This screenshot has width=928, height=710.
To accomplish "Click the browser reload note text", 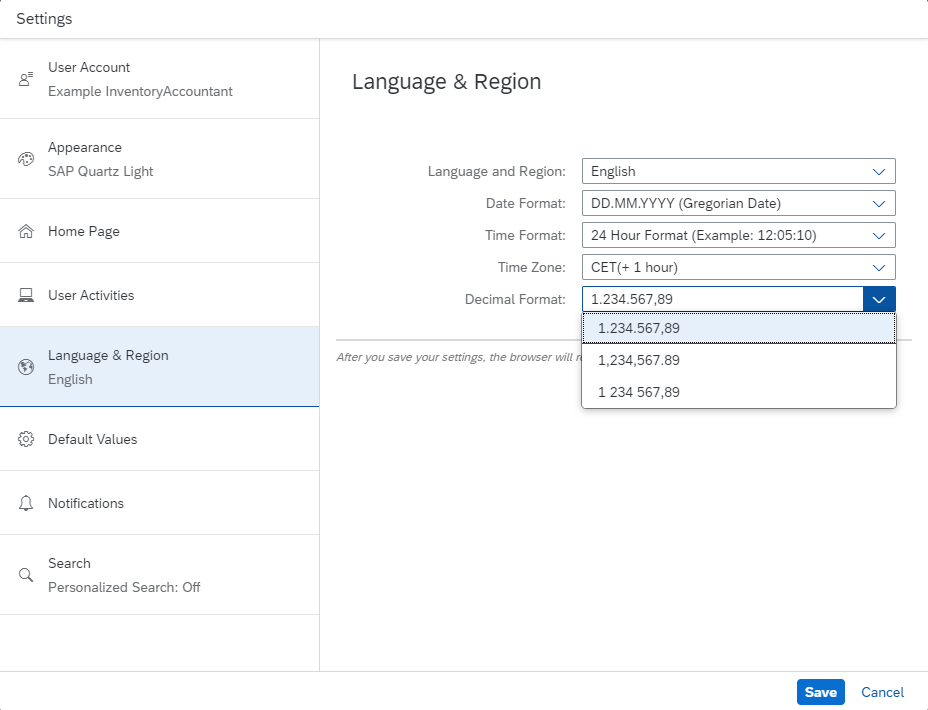I will click(x=459, y=357).
